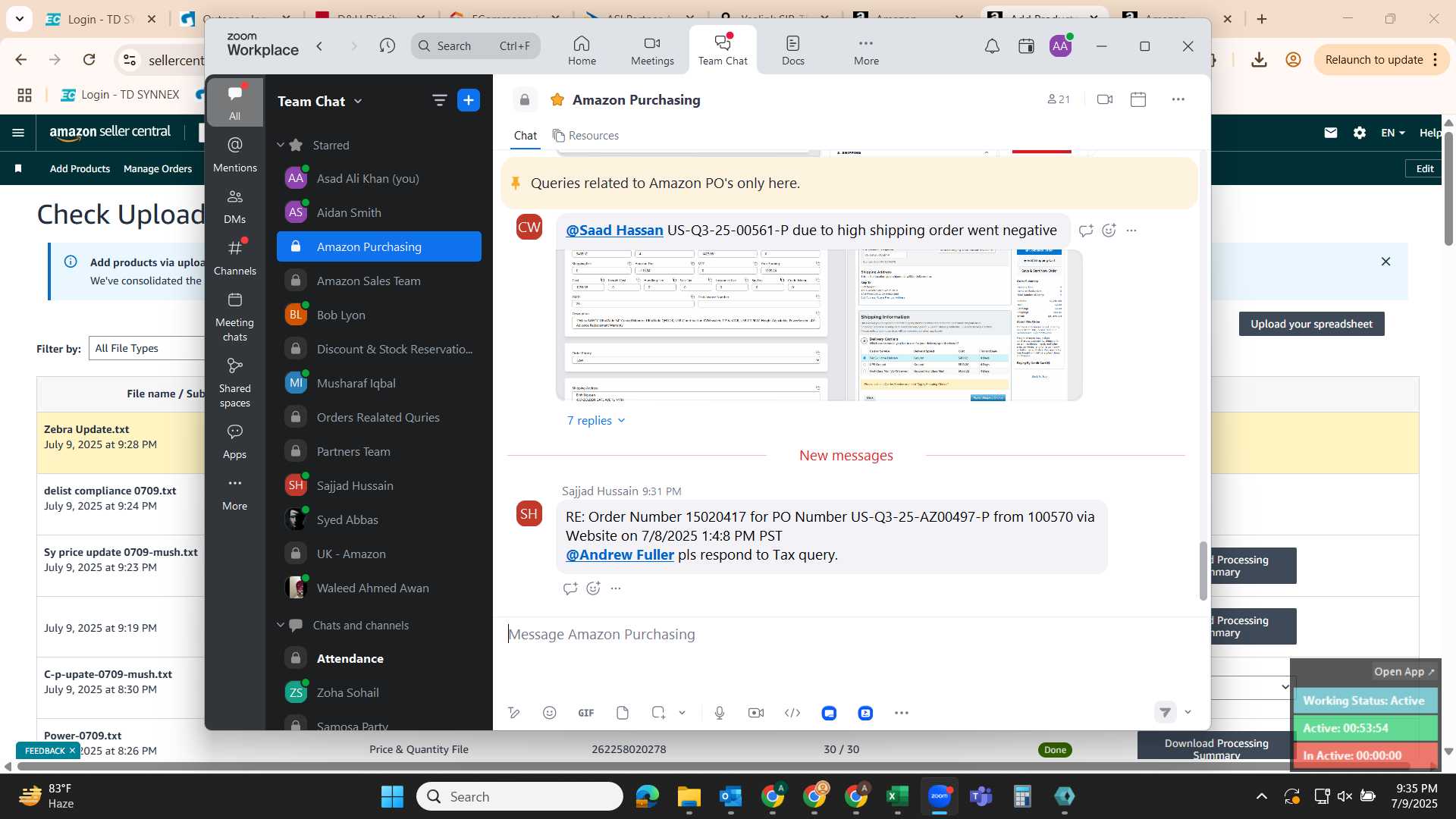This screenshot has height=819, width=1456.
Task: Open All File Types filter dropdown
Action: point(147,348)
